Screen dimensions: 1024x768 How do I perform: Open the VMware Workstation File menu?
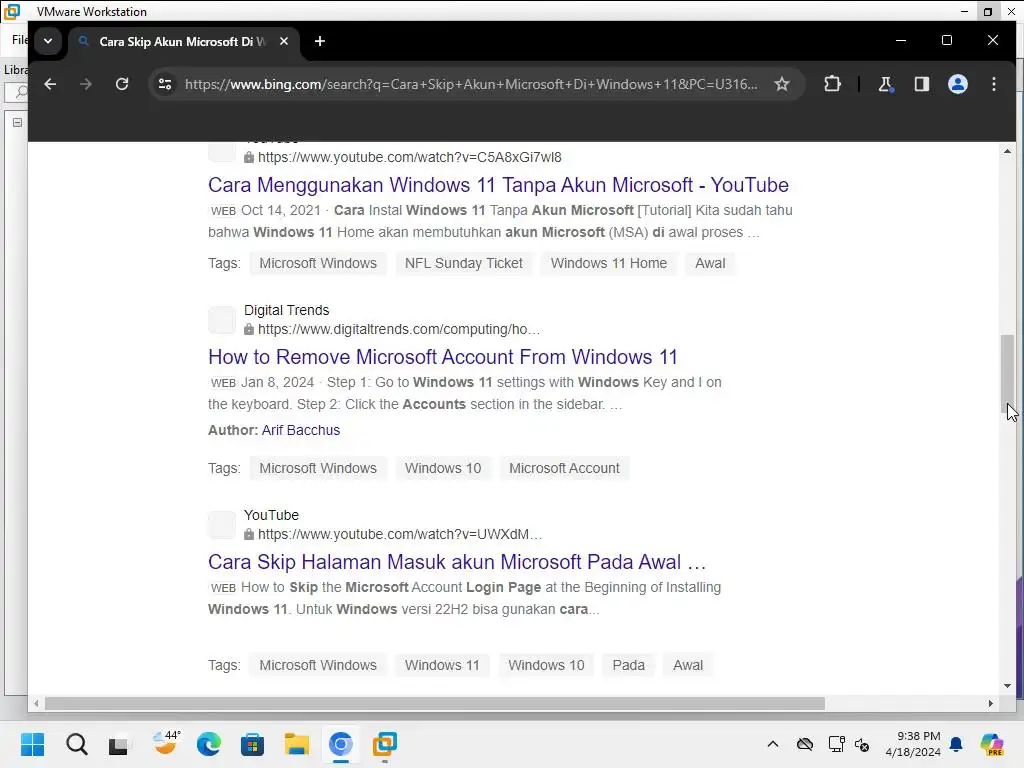19,40
